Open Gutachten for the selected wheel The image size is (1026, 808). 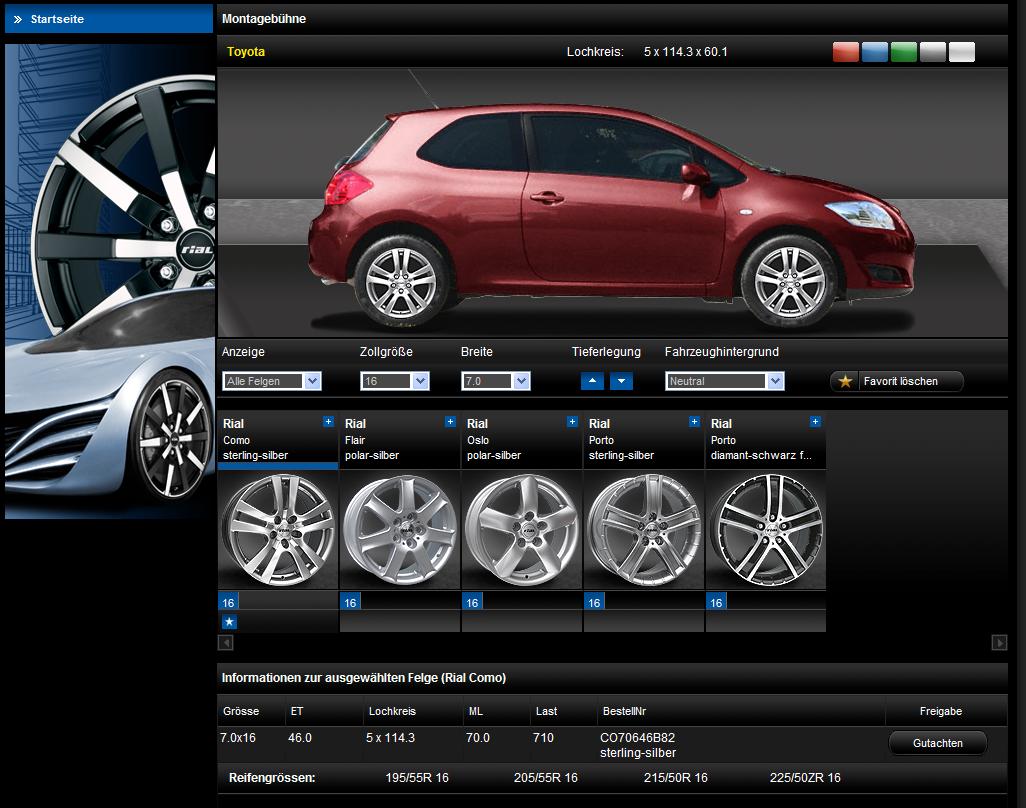pos(937,743)
